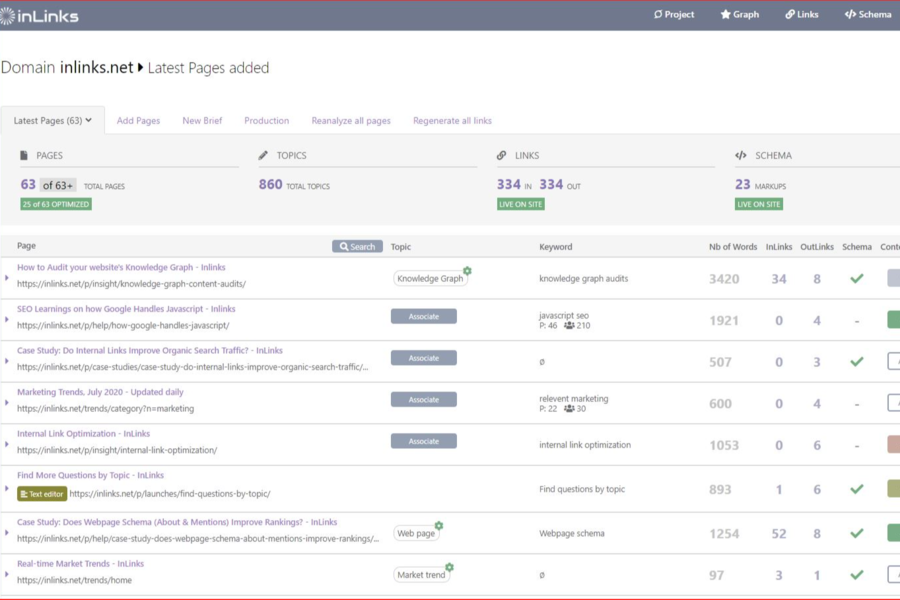
Task: Click the Schema LIVE ON SITE badge
Action: pos(759,204)
